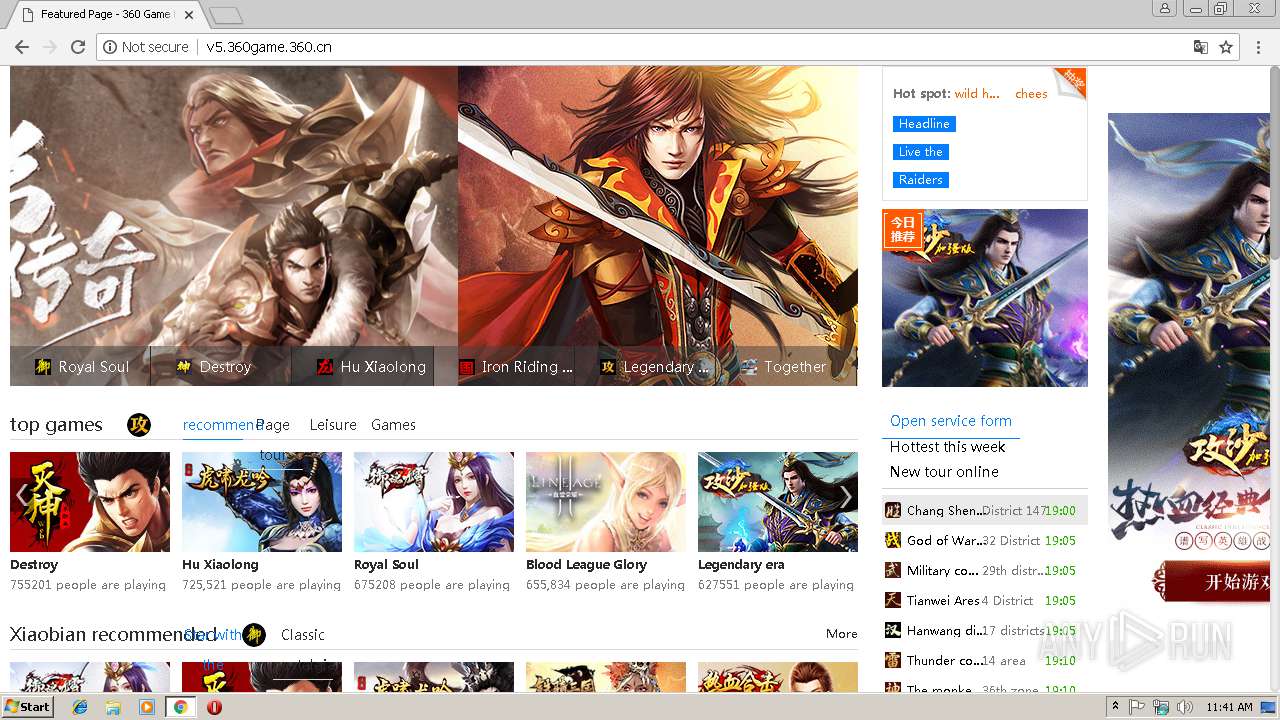This screenshot has width=1280, height=720.
Task: Click the browser back arrow
Action: (21, 47)
